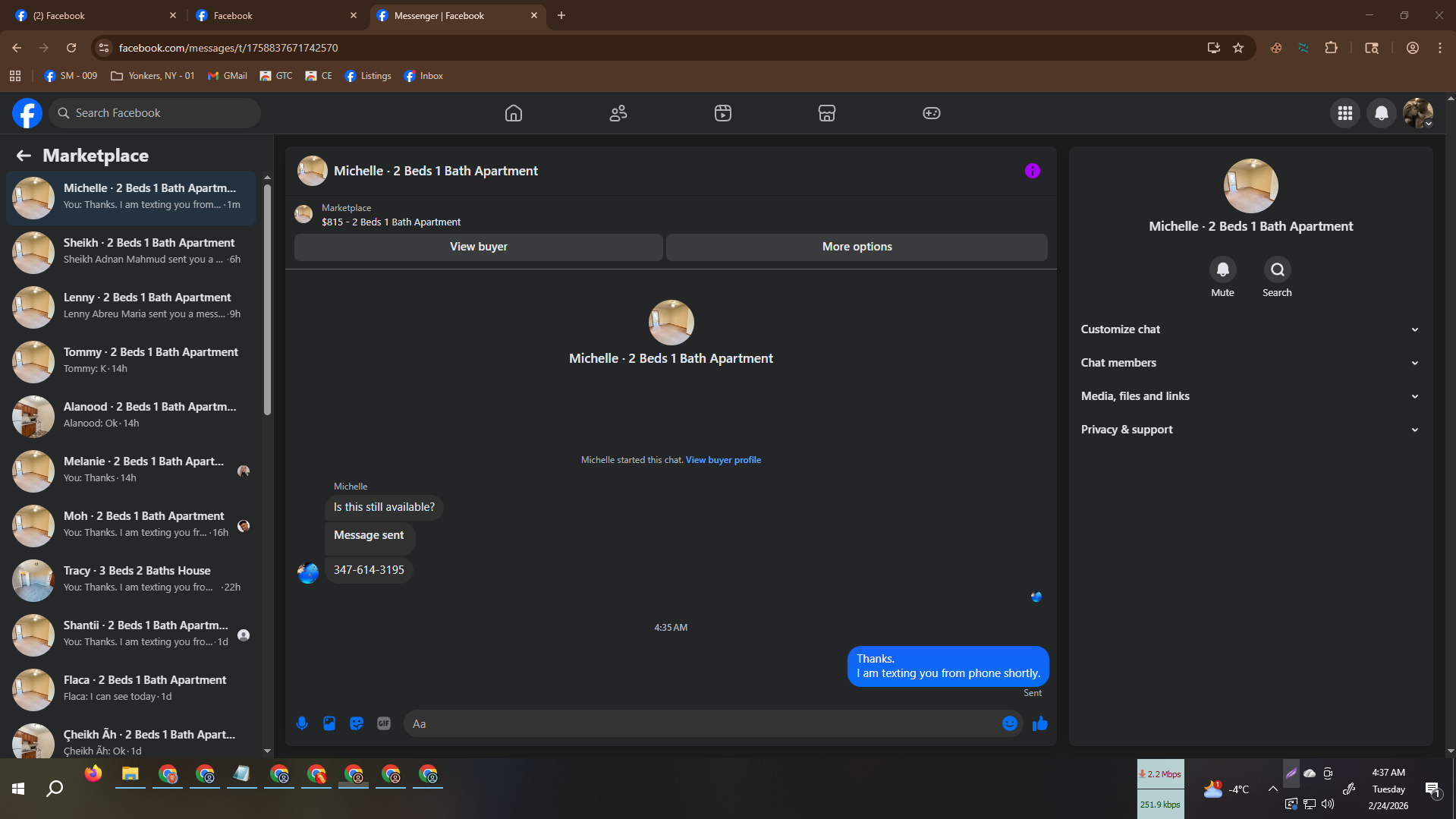Reload the Messenger page

point(71,48)
